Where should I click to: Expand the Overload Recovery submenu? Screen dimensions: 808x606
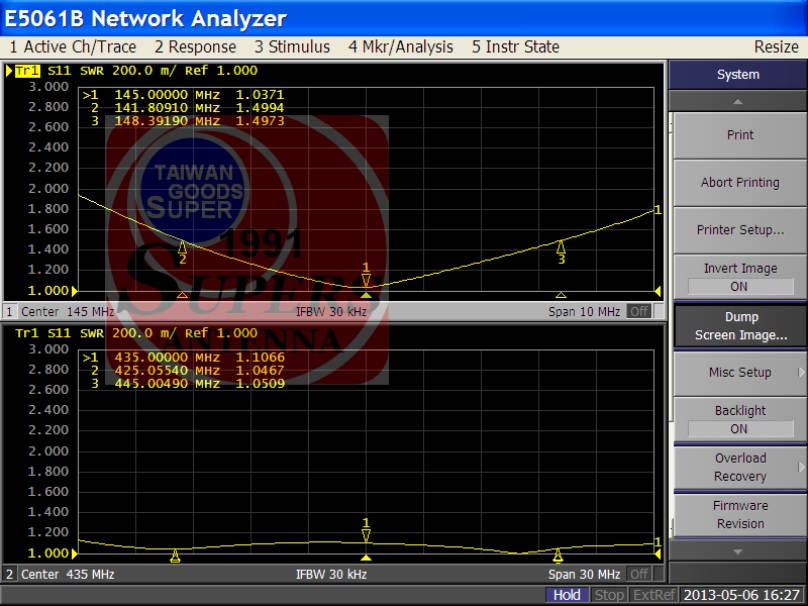(x=739, y=467)
